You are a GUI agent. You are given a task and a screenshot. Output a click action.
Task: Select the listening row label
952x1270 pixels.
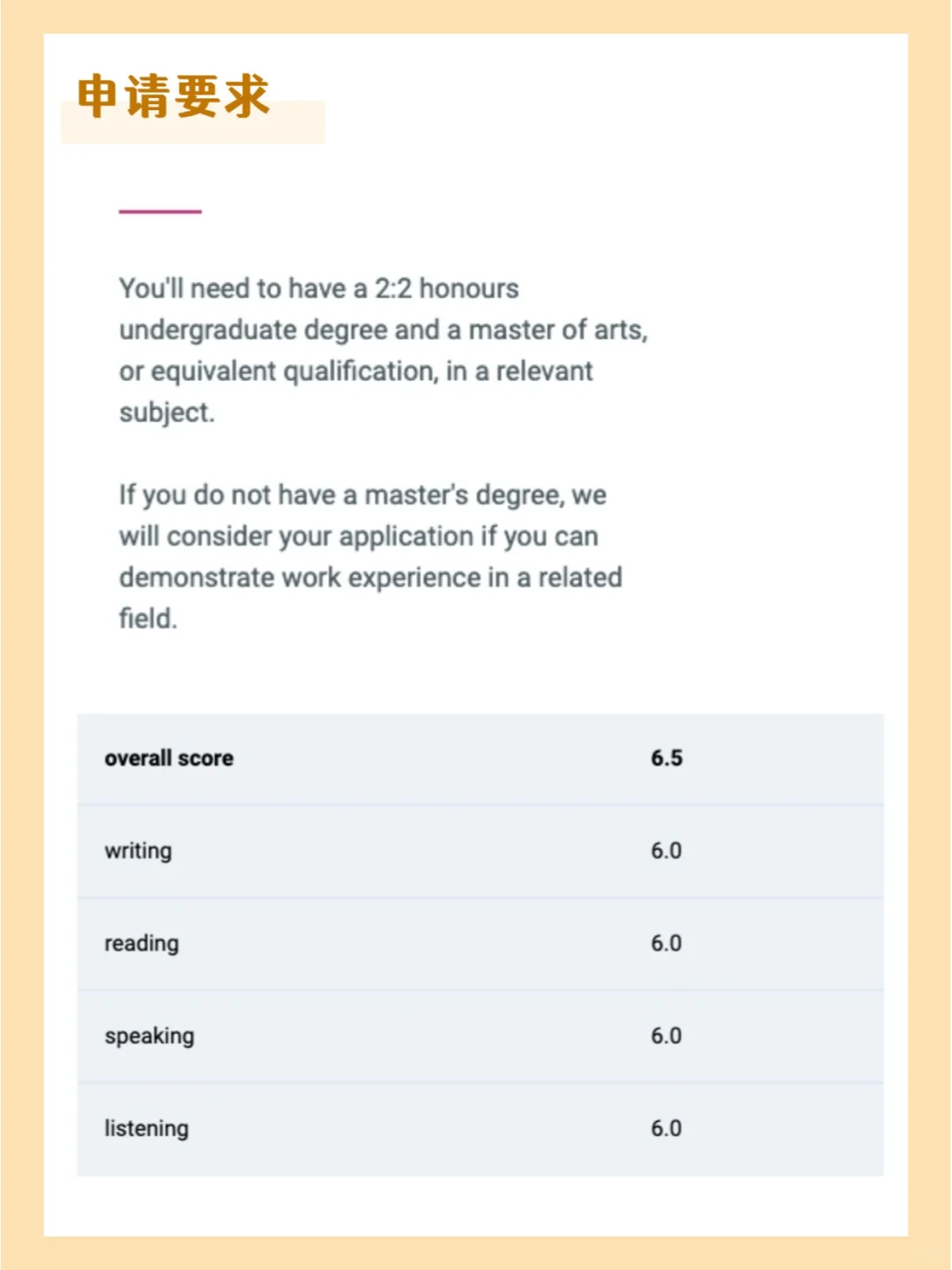click(146, 1129)
